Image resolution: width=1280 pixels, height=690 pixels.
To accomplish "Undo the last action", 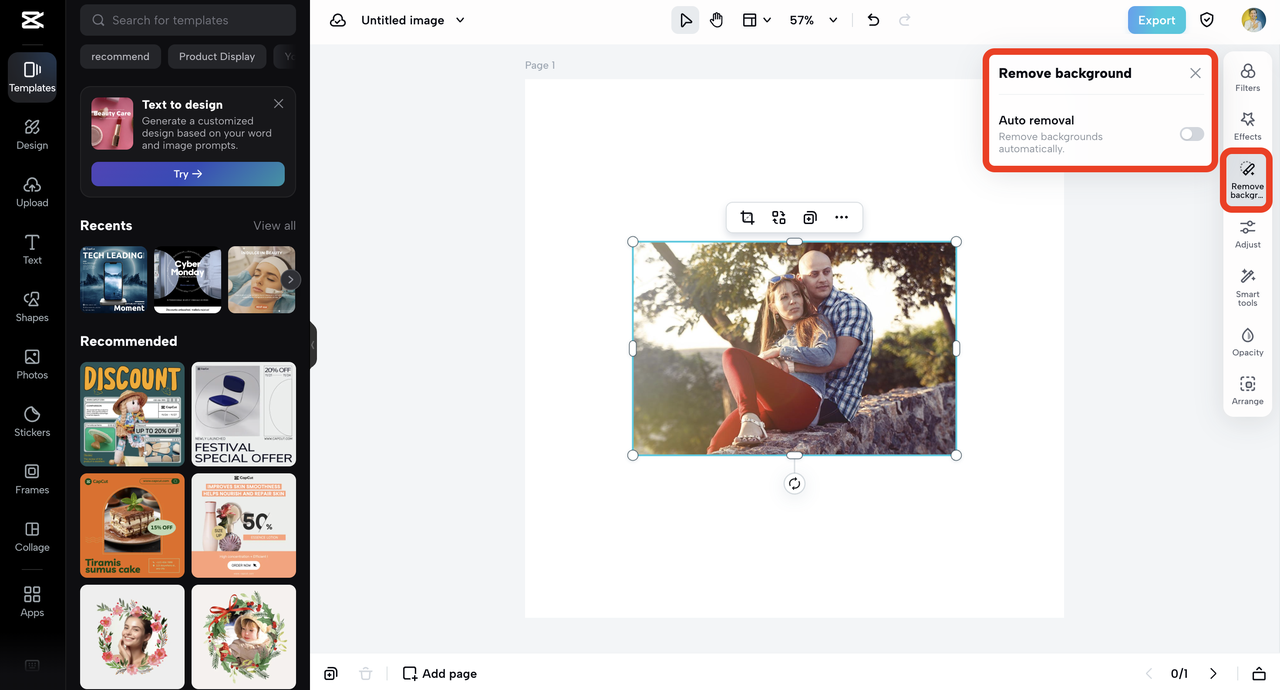I will point(873,20).
